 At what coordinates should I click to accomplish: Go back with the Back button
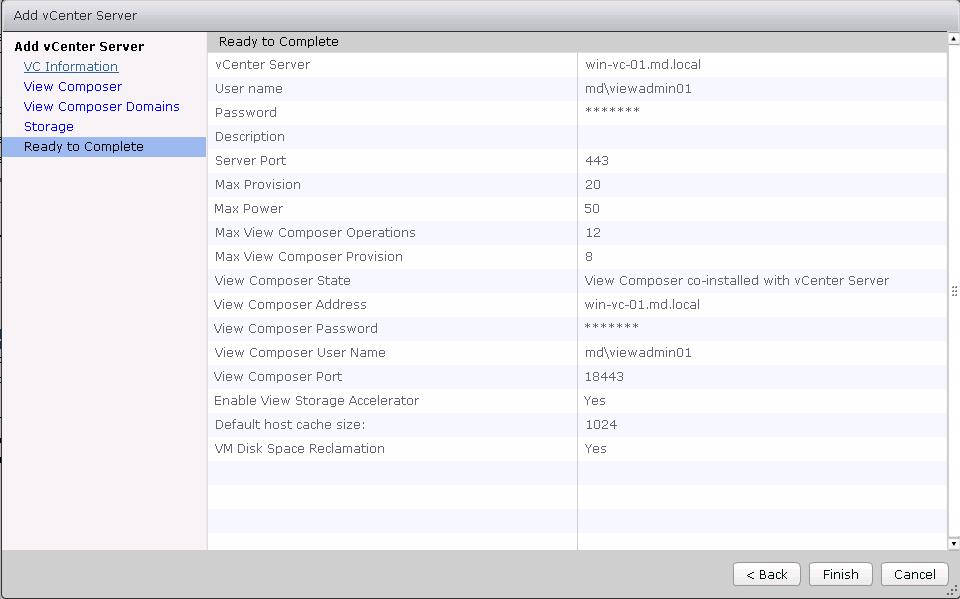click(x=766, y=574)
